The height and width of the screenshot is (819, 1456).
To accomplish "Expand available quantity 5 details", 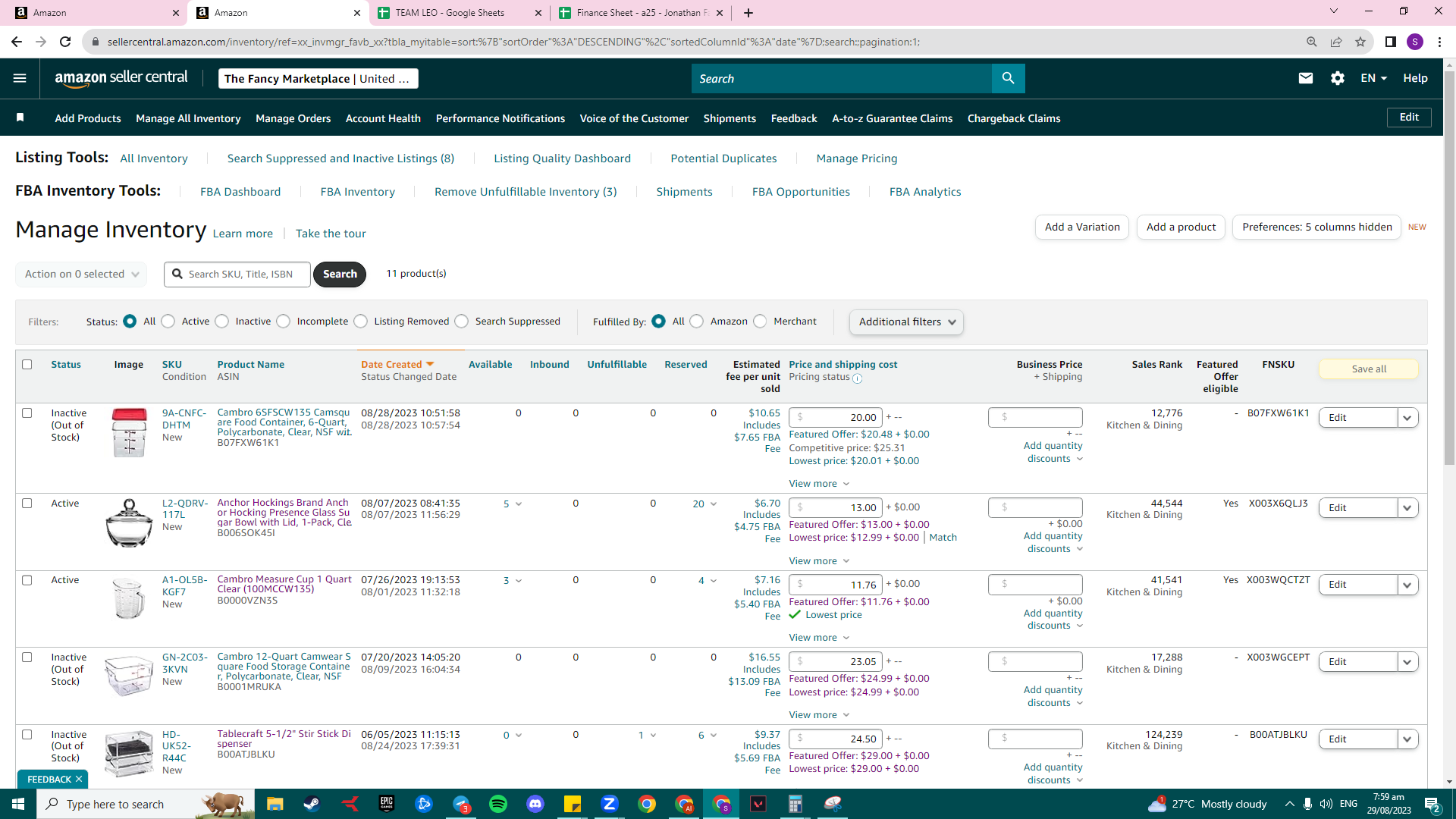I will coord(513,504).
